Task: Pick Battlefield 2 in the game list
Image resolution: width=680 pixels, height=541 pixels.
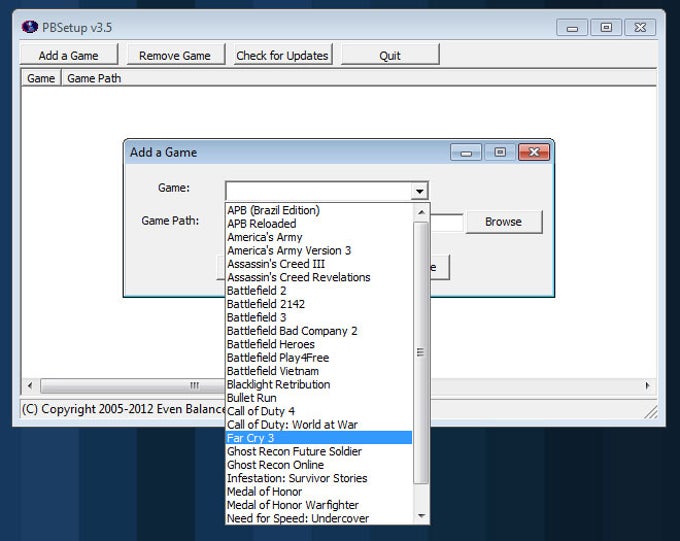Action: (x=319, y=291)
